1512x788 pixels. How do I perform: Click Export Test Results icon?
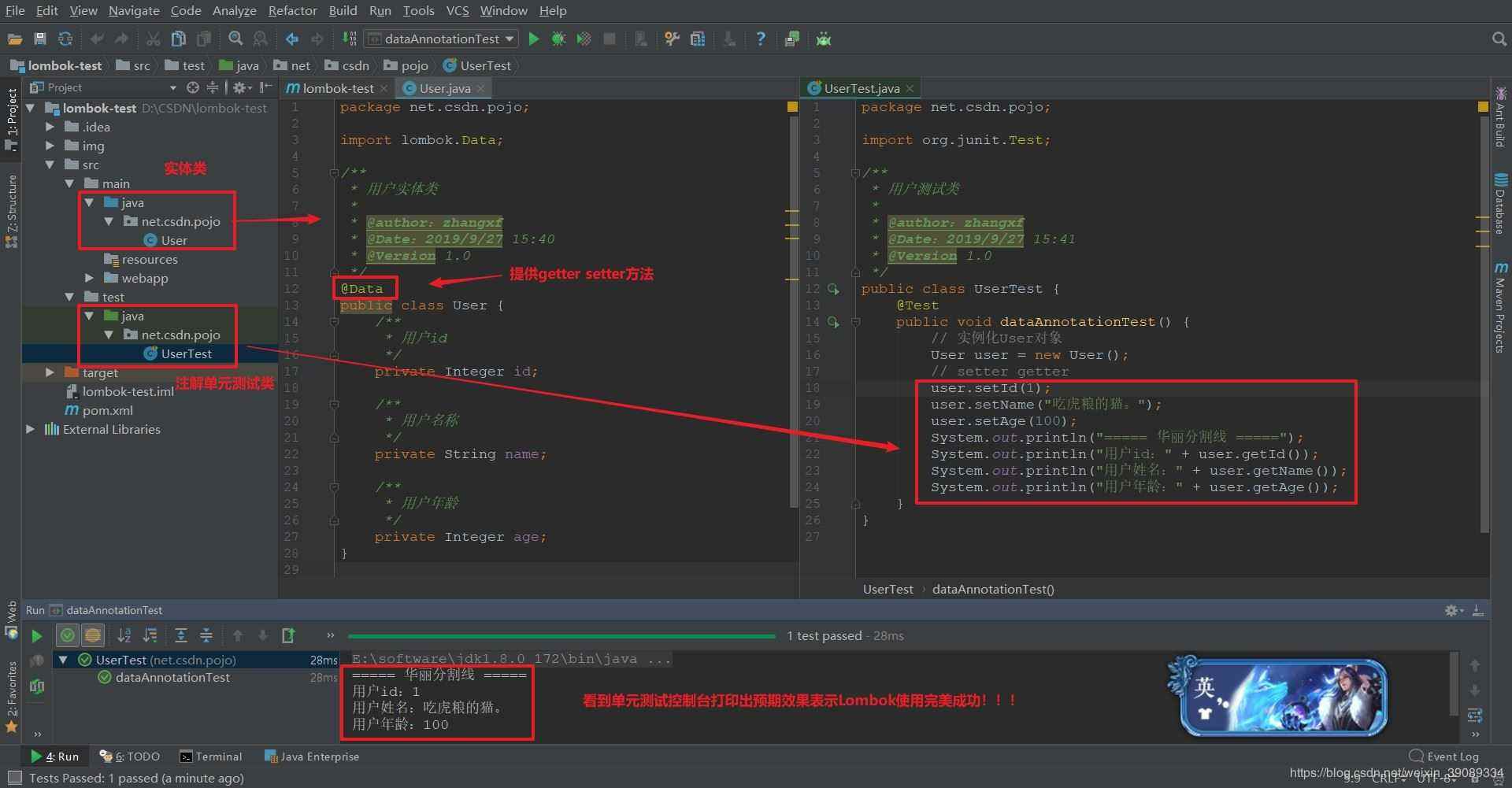click(288, 635)
